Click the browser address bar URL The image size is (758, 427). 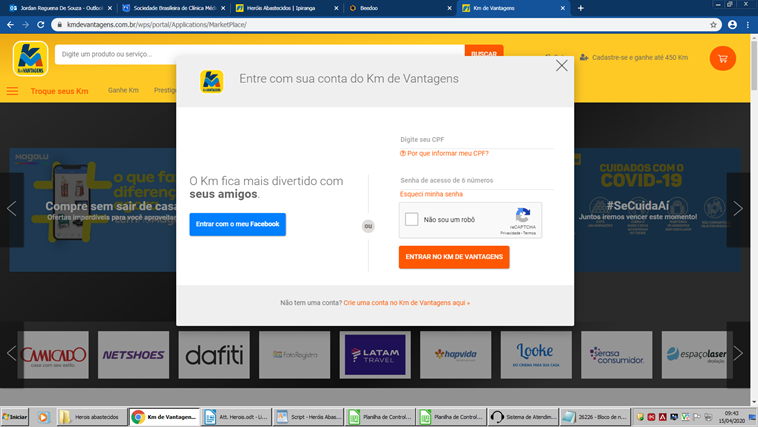tap(157, 25)
